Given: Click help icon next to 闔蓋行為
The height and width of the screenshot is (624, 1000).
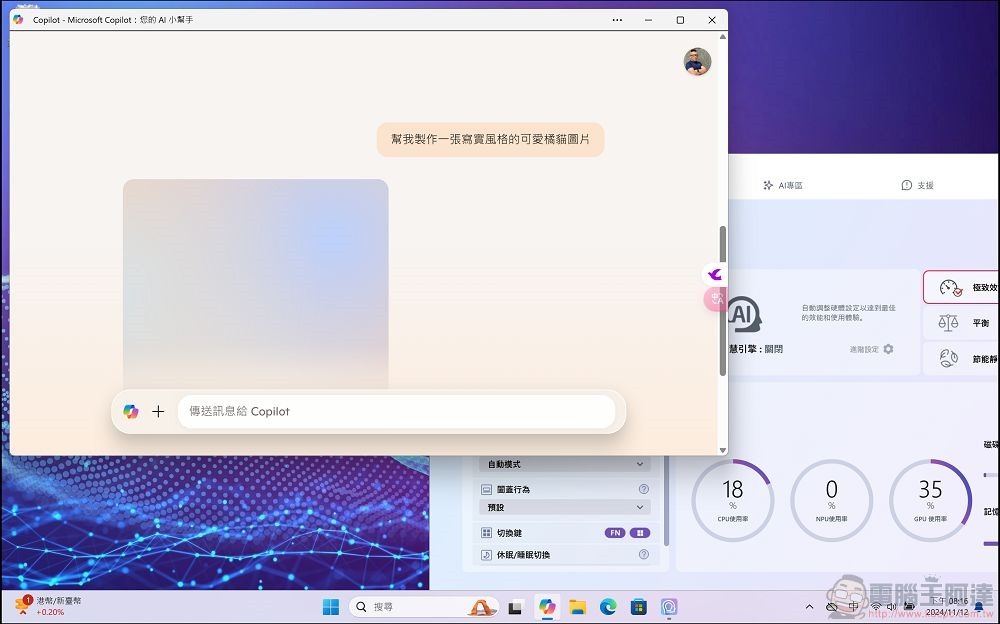Looking at the screenshot, I should click(643, 489).
